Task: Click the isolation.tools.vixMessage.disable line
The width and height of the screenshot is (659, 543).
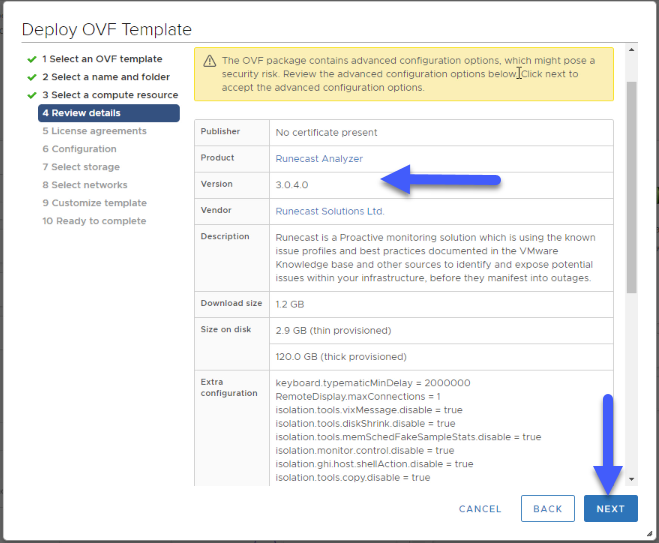Action: tap(369, 410)
